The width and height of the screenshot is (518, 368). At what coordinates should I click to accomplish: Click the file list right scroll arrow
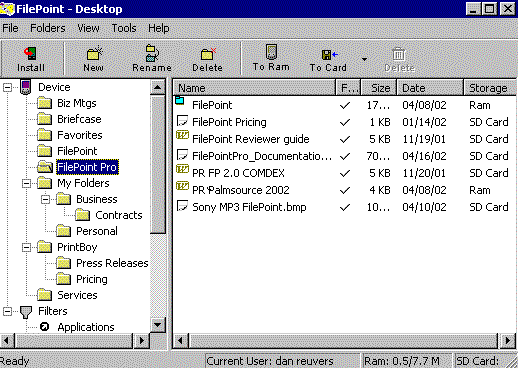click(x=507, y=341)
